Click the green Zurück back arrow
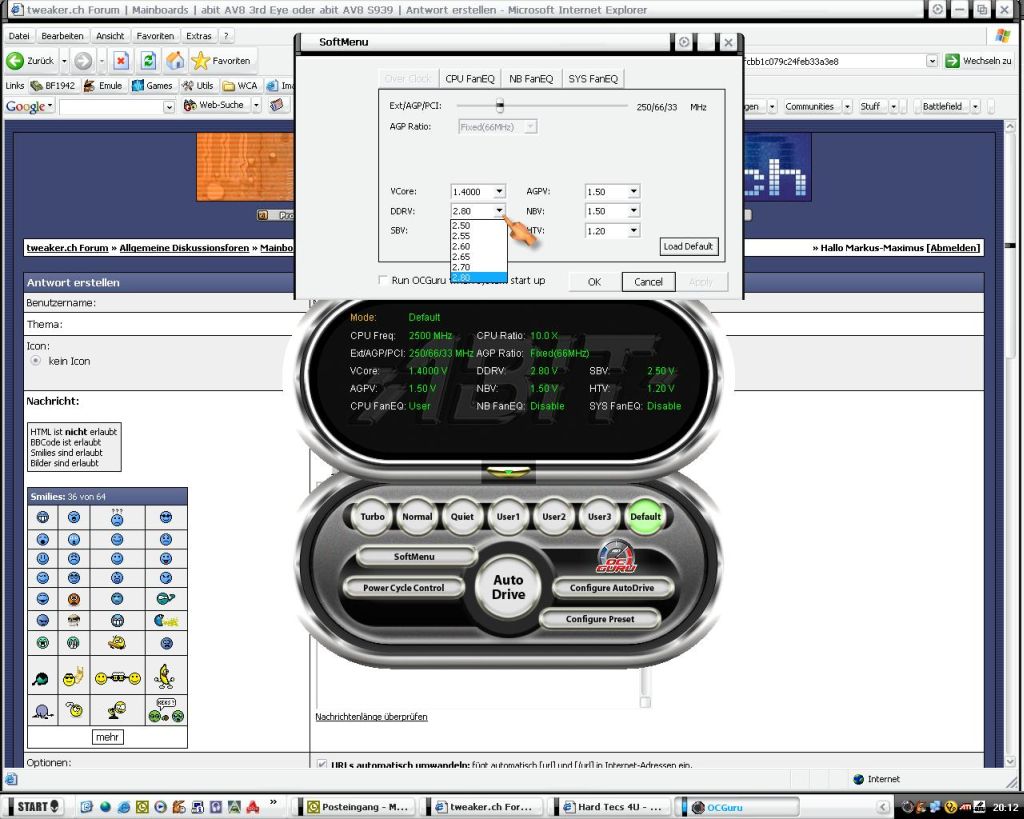Viewport: 1024px width, 819px height. [16, 60]
